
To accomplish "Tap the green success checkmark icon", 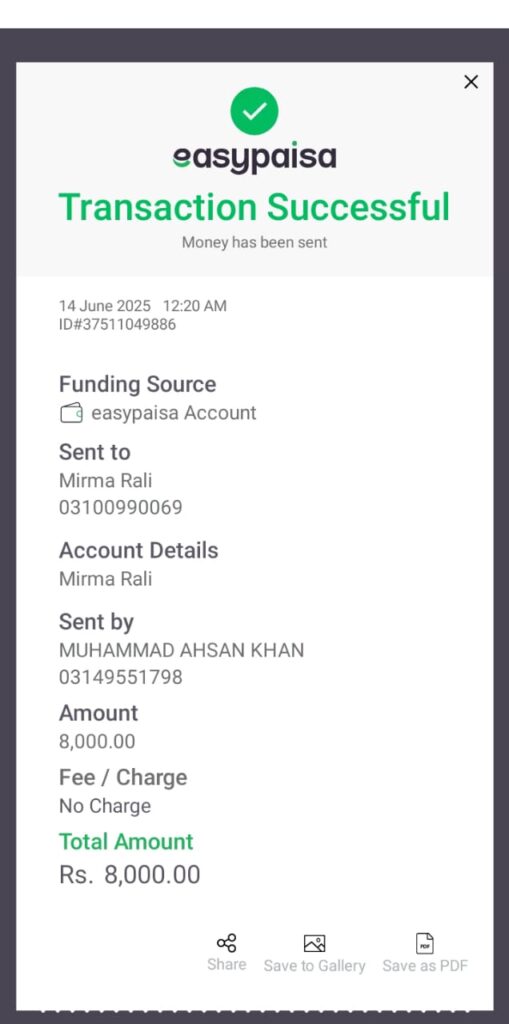I will (254, 111).
